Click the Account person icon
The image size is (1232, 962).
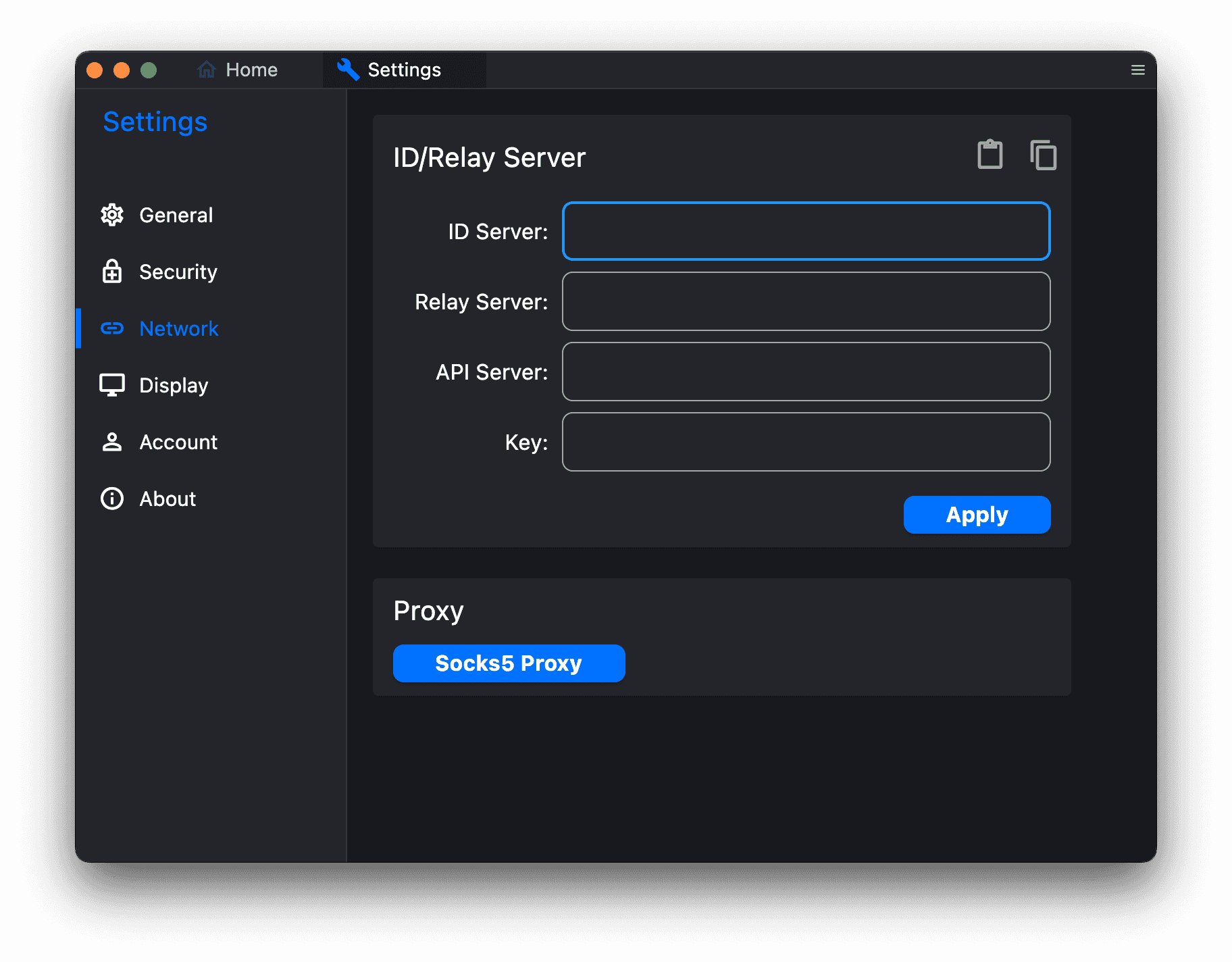(x=112, y=442)
